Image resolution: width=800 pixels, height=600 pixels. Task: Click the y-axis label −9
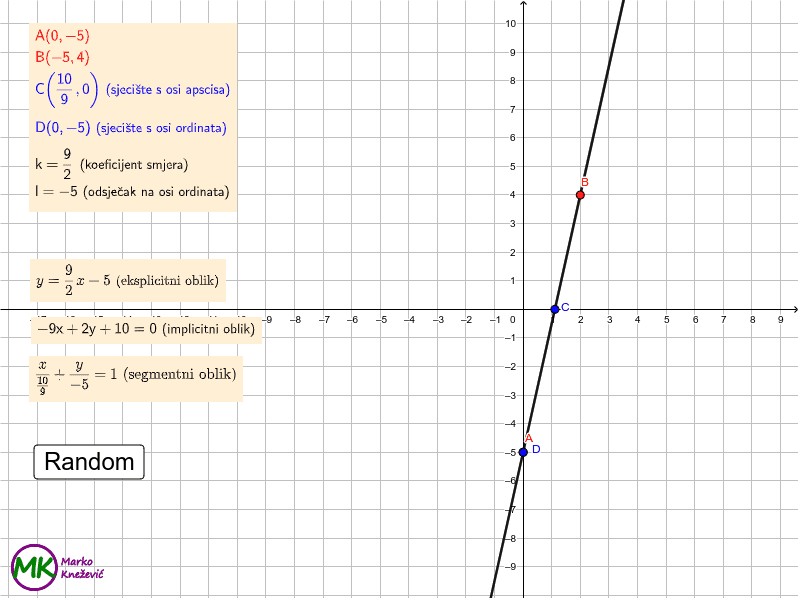pyautogui.click(x=510, y=566)
